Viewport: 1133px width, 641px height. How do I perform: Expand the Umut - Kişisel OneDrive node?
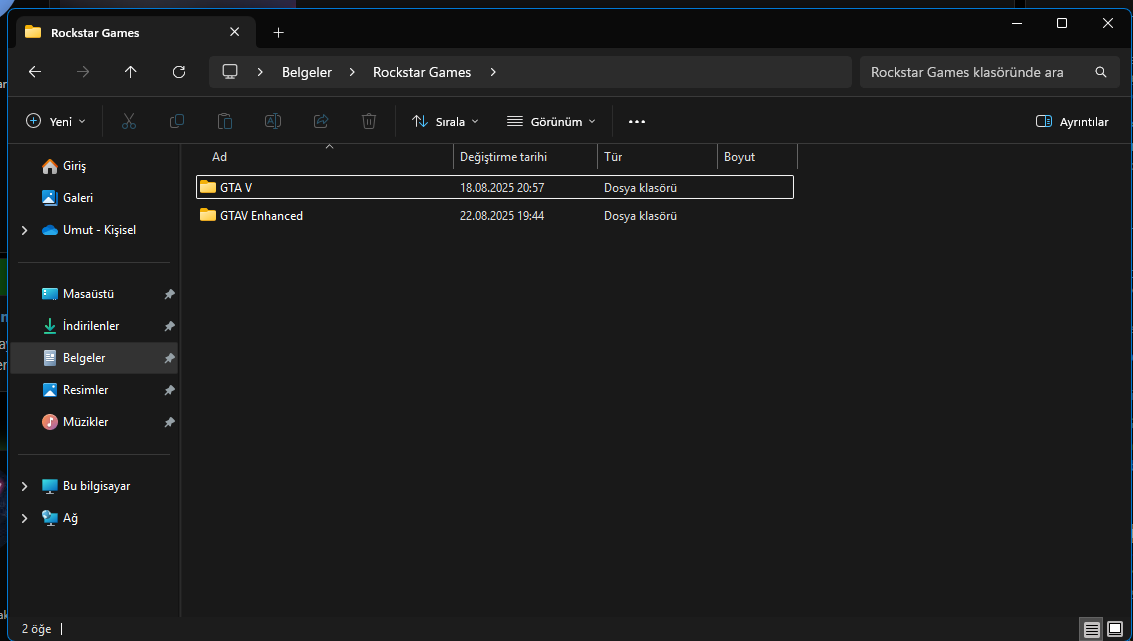point(25,230)
